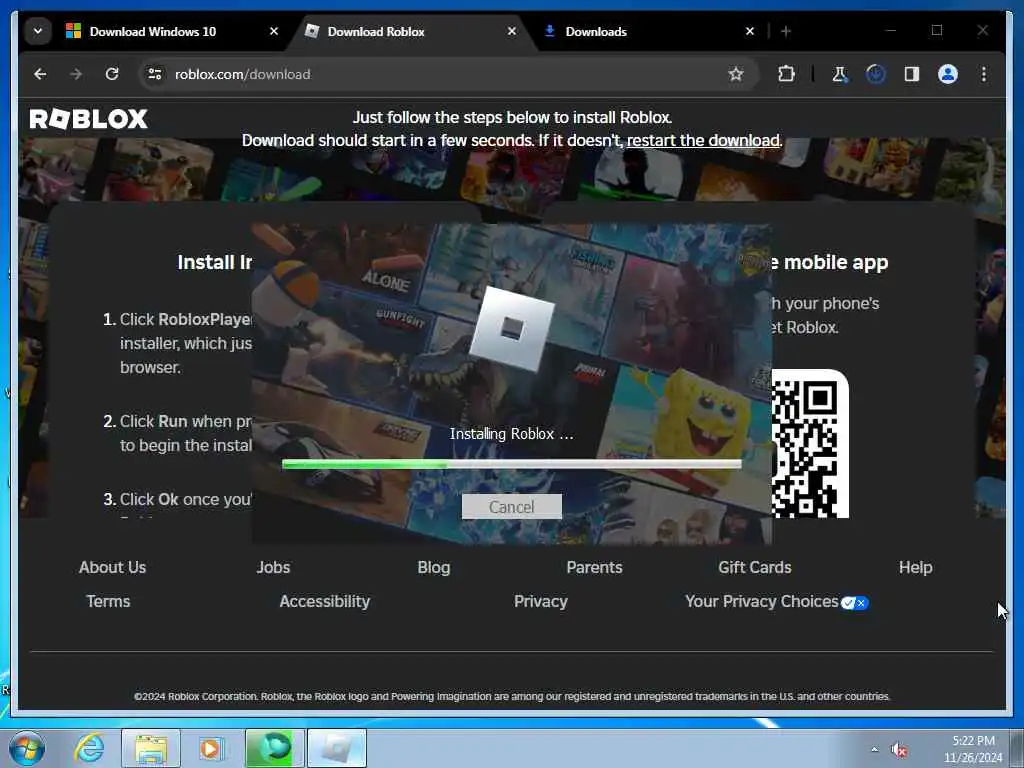The image size is (1024, 768).
Task: Open Windows Media Player from taskbar
Action: pyautogui.click(x=212, y=748)
